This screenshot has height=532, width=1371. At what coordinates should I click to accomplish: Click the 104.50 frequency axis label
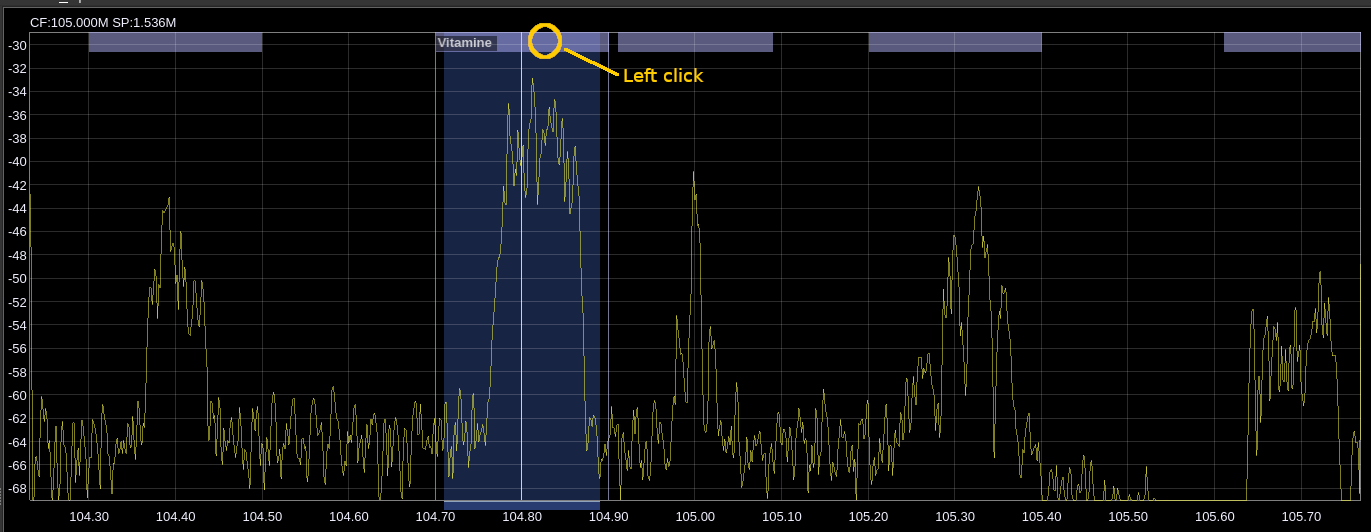262,517
